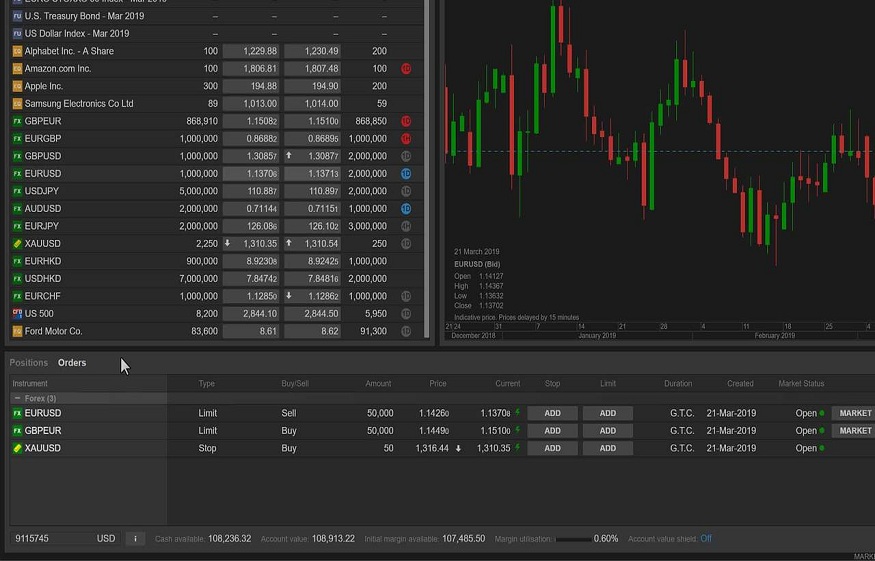The height and width of the screenshot is (561, 875).
Task: Click the Created column header
Action: click(740, 383)
